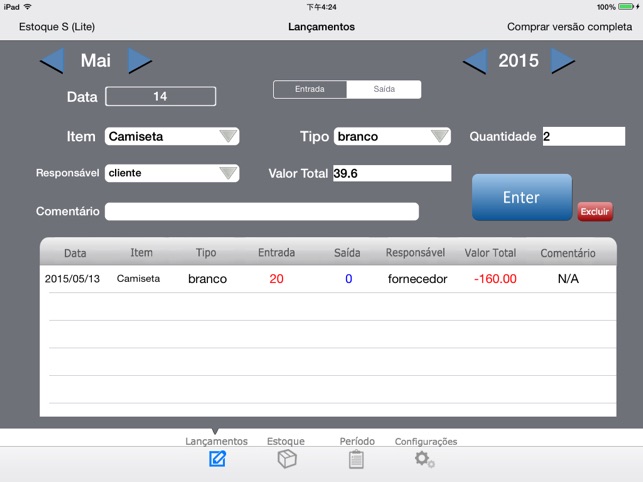Screen dimensions: 643x482
Task: Switch to the Período tab label
Action: pos(357,441)
